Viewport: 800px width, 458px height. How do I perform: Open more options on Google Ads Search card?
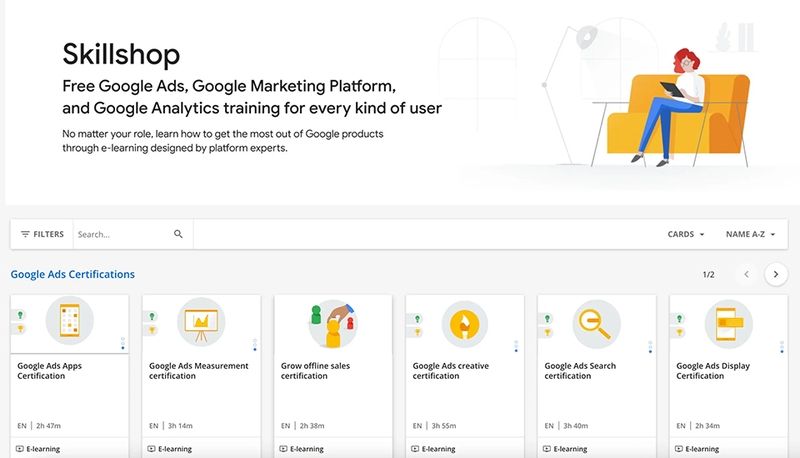click(x=650, y=347)
